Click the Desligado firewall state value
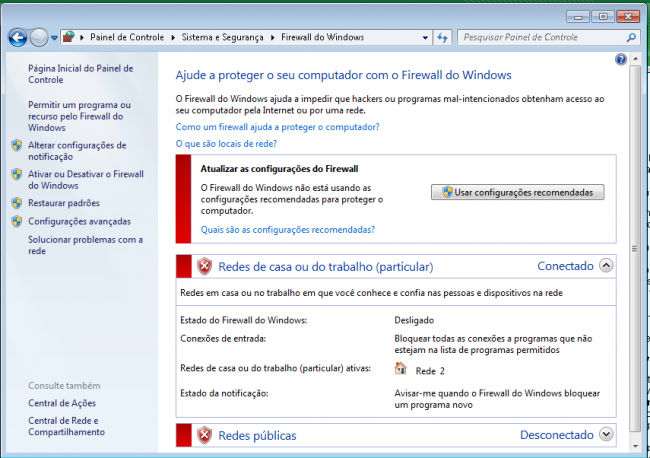The height and width of the screenshot is (458, 650). point(414,320)
